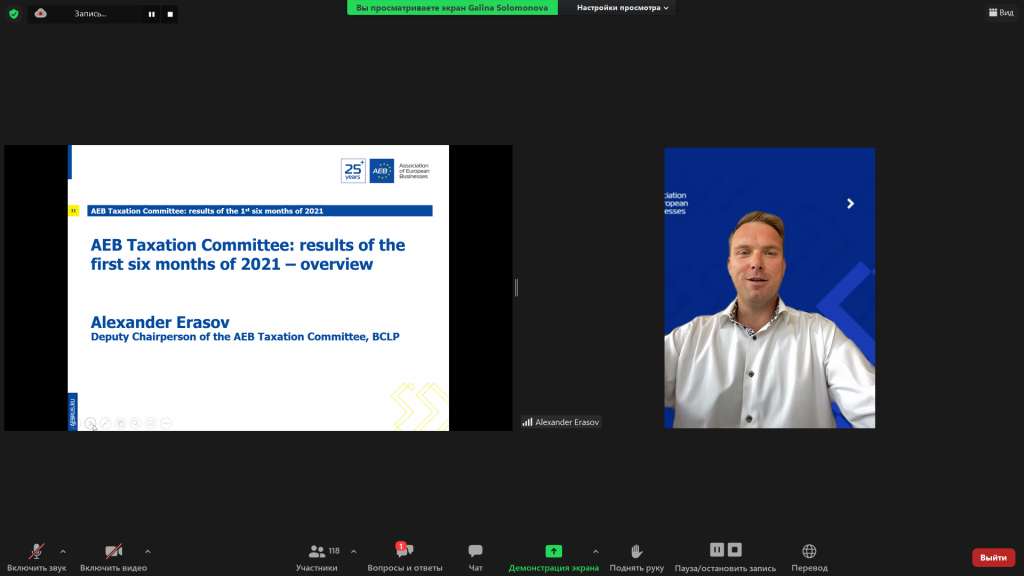Expand video options arrow beside camera
This screenshot has width=1024, height=576.
point(148,552)
